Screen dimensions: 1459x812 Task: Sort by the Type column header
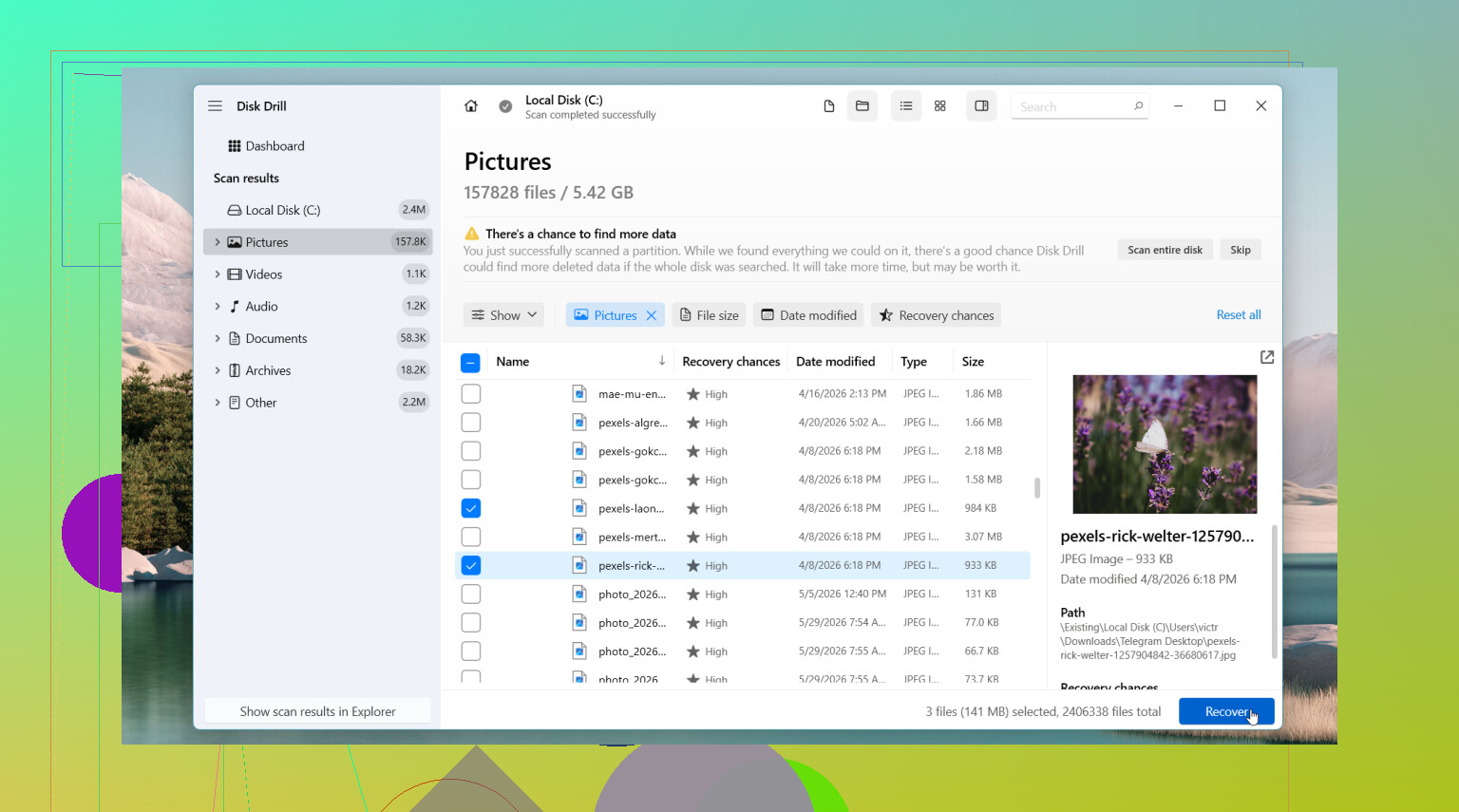914,362
